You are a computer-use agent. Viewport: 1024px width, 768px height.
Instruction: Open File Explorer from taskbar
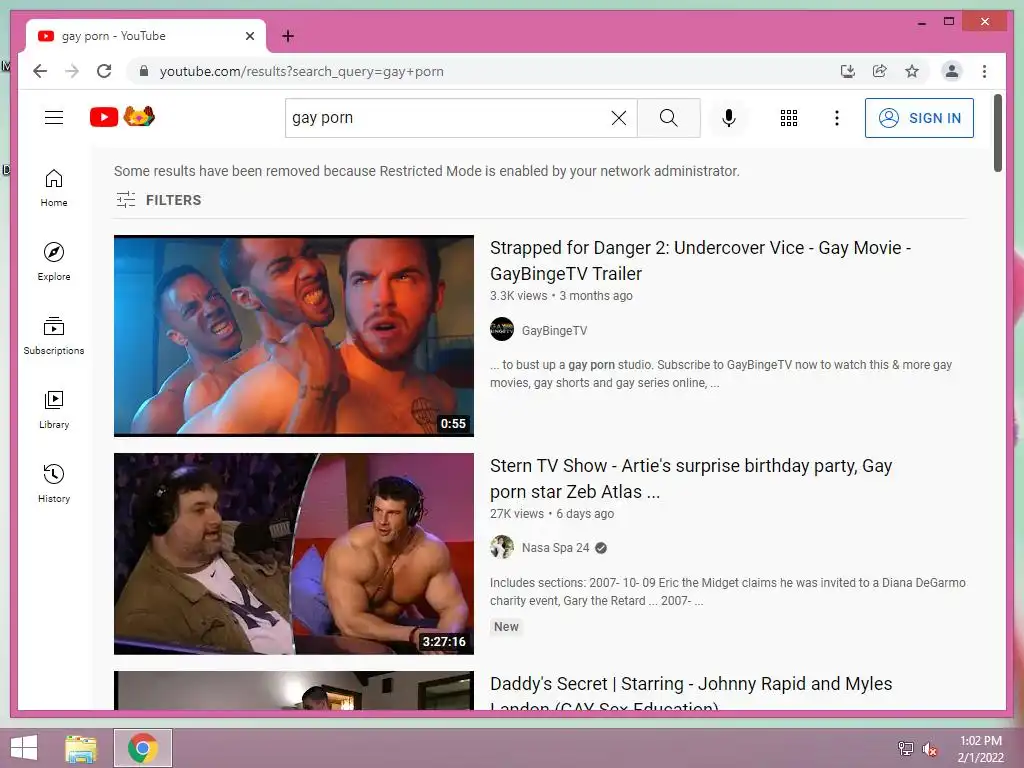(x=81, y=748)
